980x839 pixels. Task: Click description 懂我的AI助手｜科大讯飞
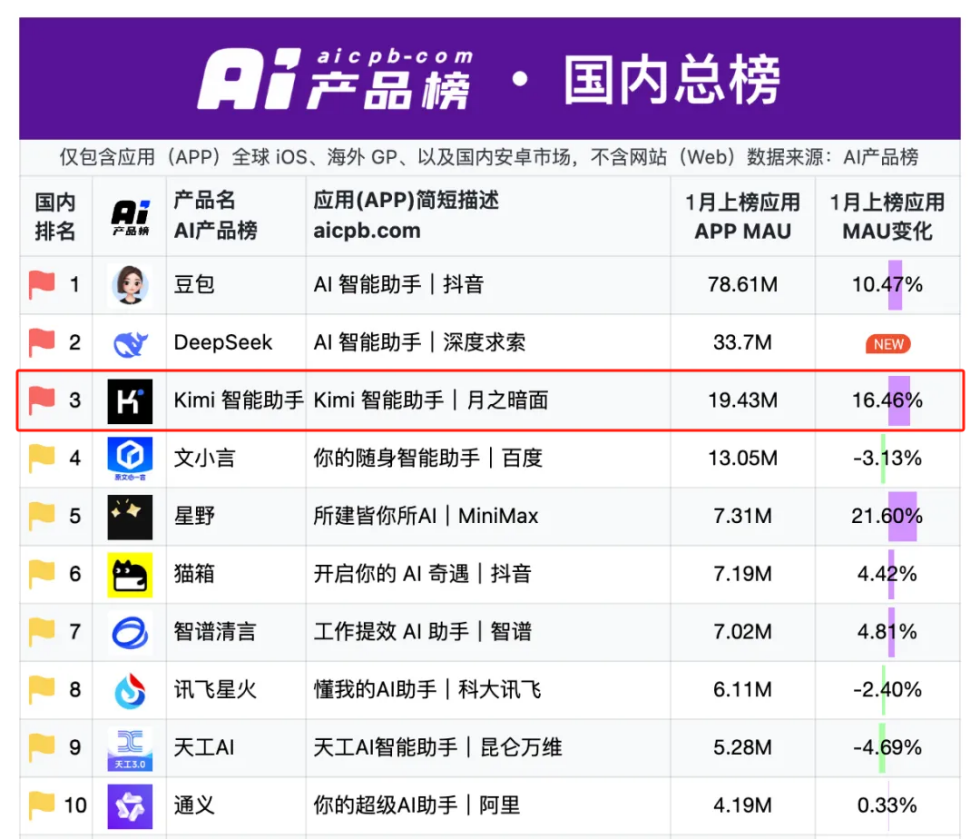pyautogui.click(x=428, y=690)
